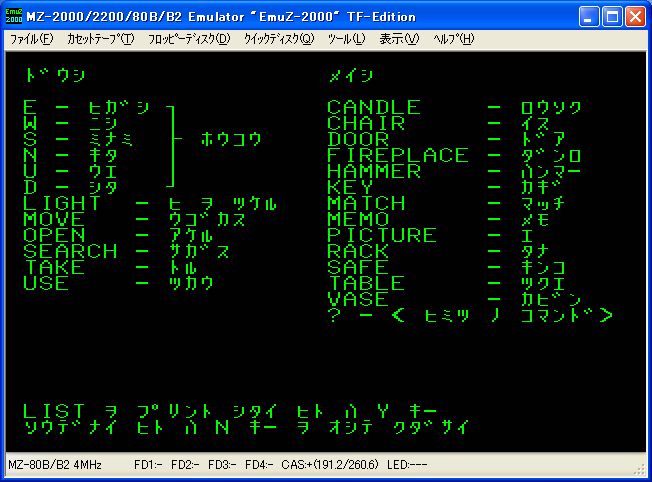Viewport: 652px width, 482px height.
Task: Click the キンコ translation text
Action: (543, 267)
